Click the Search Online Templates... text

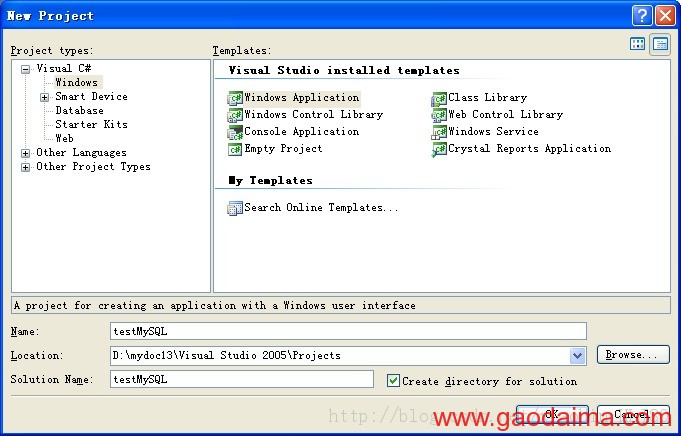click(321, 208)
